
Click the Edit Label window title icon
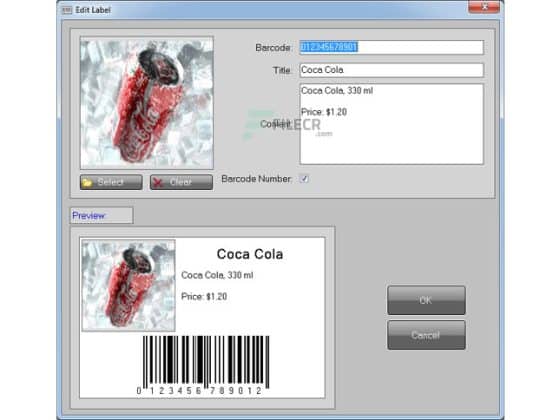(67, 10)
